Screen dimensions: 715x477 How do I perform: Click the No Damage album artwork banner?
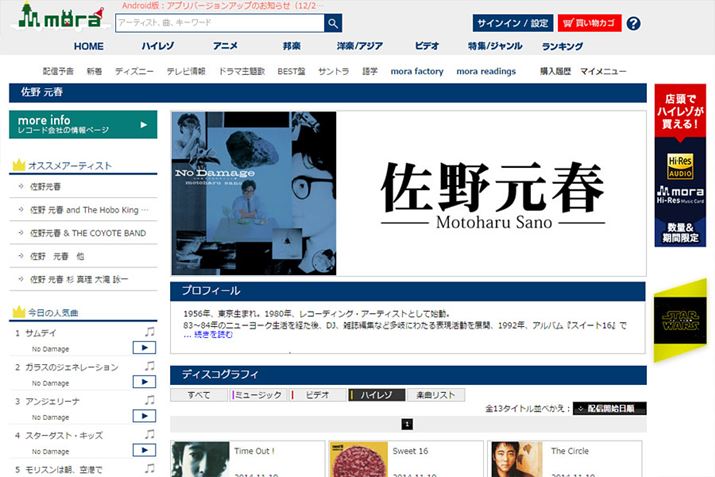pos(254,193)
